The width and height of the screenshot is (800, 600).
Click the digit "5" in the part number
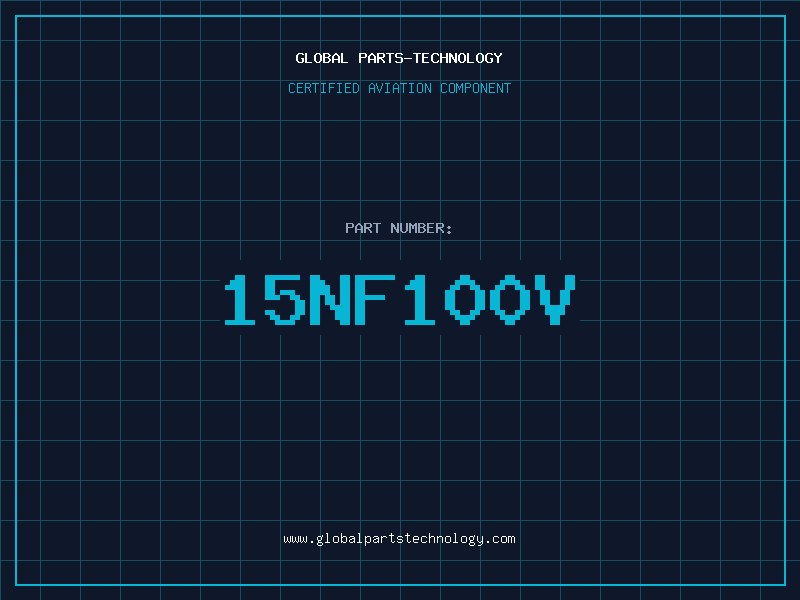click(x=285, y=300)
